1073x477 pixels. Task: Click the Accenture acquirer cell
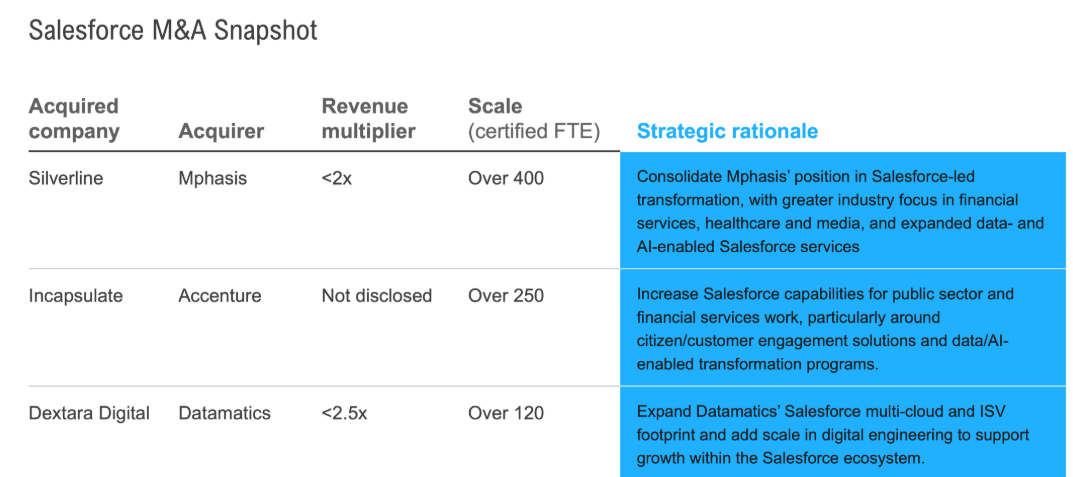tap(219, 296)
